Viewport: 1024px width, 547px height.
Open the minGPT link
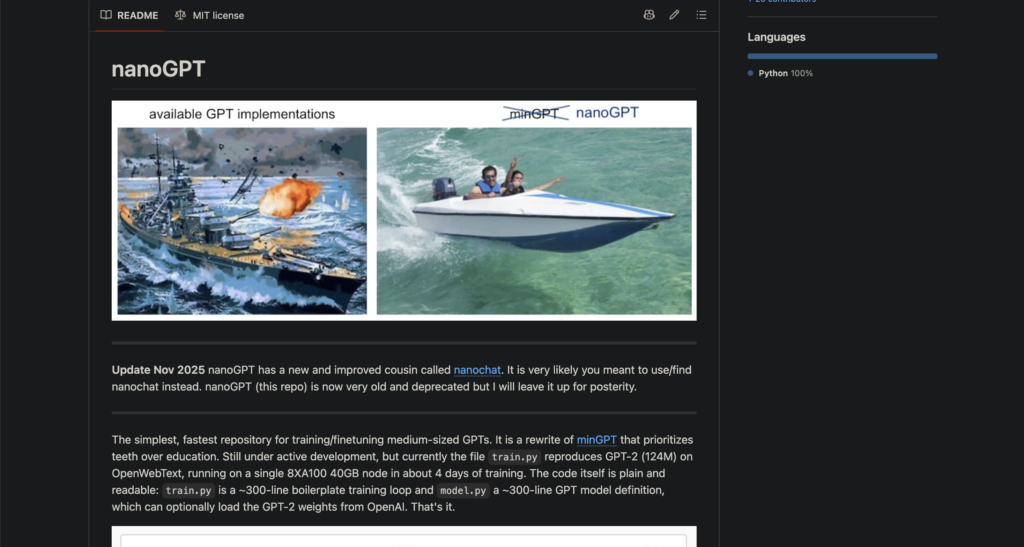point(596,440)
